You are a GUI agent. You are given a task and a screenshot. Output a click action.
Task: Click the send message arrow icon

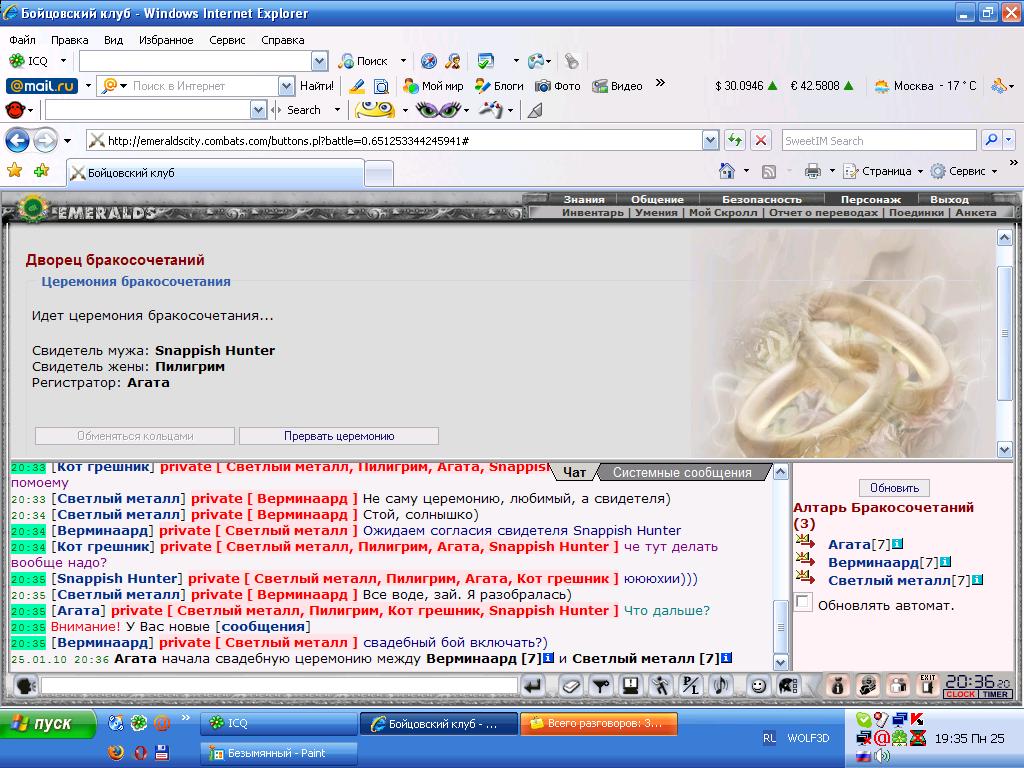point(533,685)
